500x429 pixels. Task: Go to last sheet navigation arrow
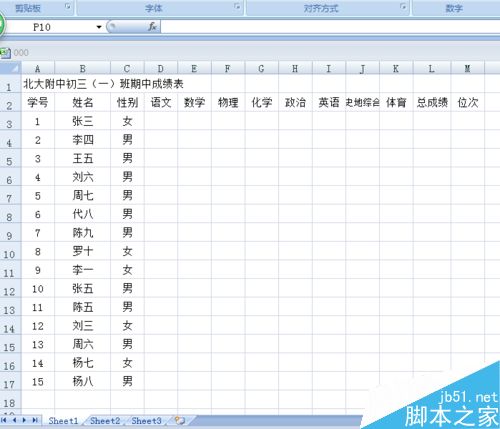pyautogui.click(x=35, y=420)
